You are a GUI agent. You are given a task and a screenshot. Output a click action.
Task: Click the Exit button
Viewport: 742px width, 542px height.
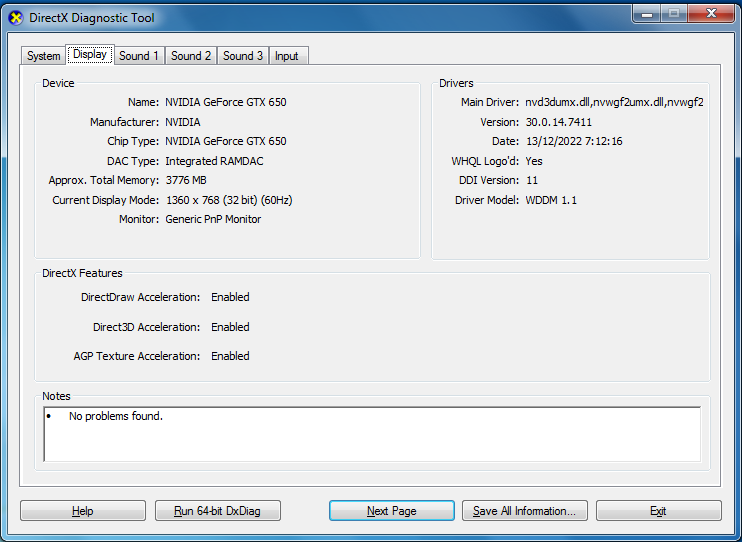(659, 511)
